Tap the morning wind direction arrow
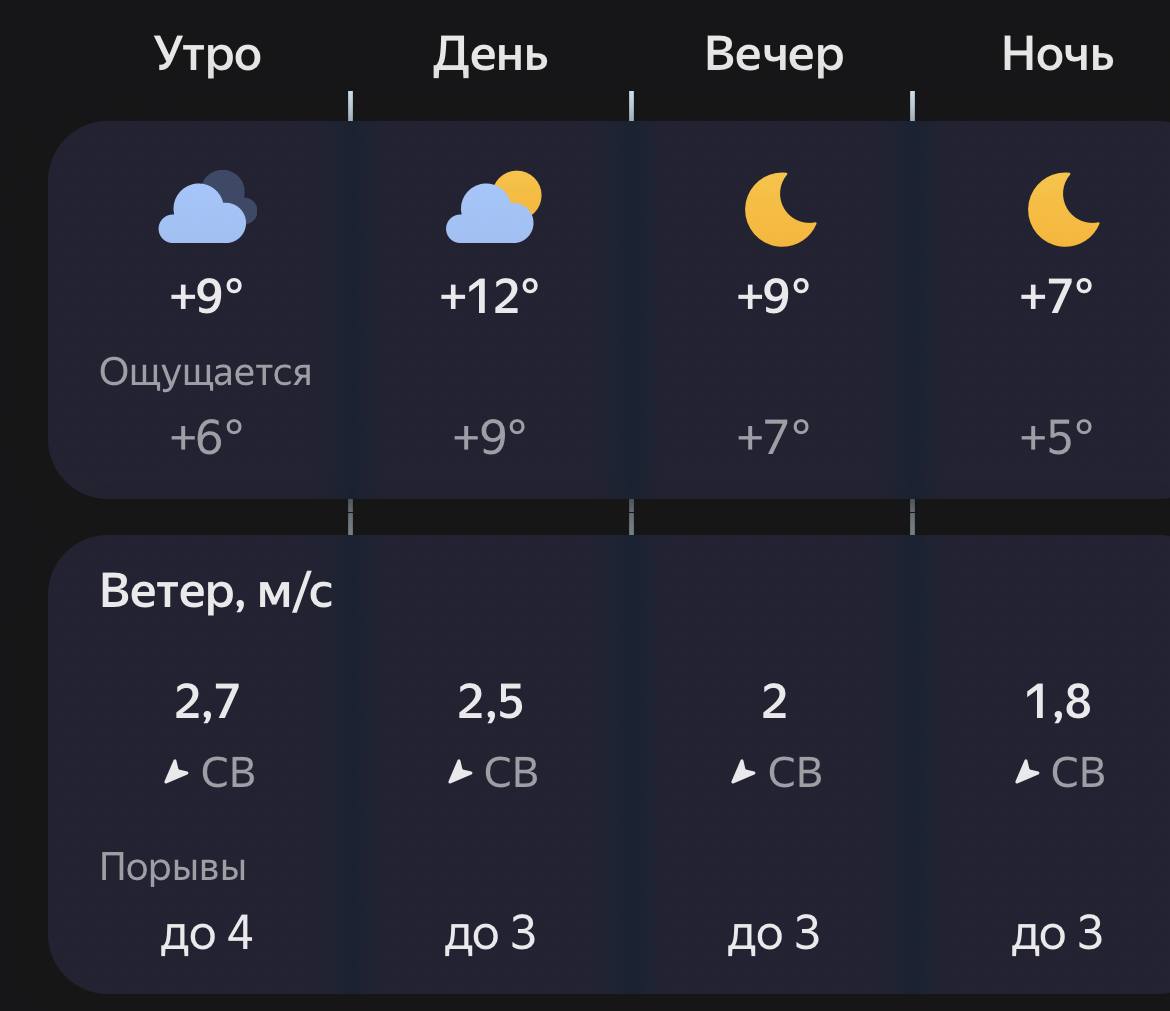Screen dimensions: 1170x1011 point(176,772)
